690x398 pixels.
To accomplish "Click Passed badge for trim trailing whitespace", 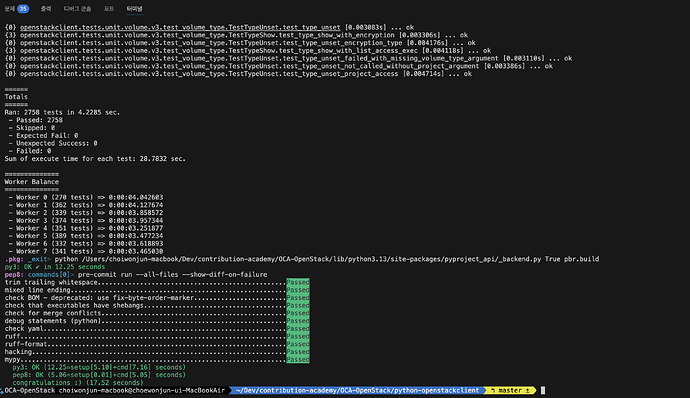I will pyautogui.click(x=298, y=282).
